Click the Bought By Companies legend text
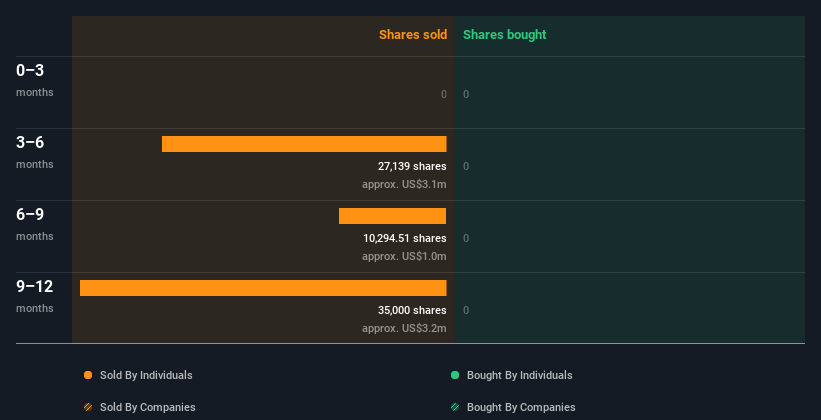 pos(521,407)
